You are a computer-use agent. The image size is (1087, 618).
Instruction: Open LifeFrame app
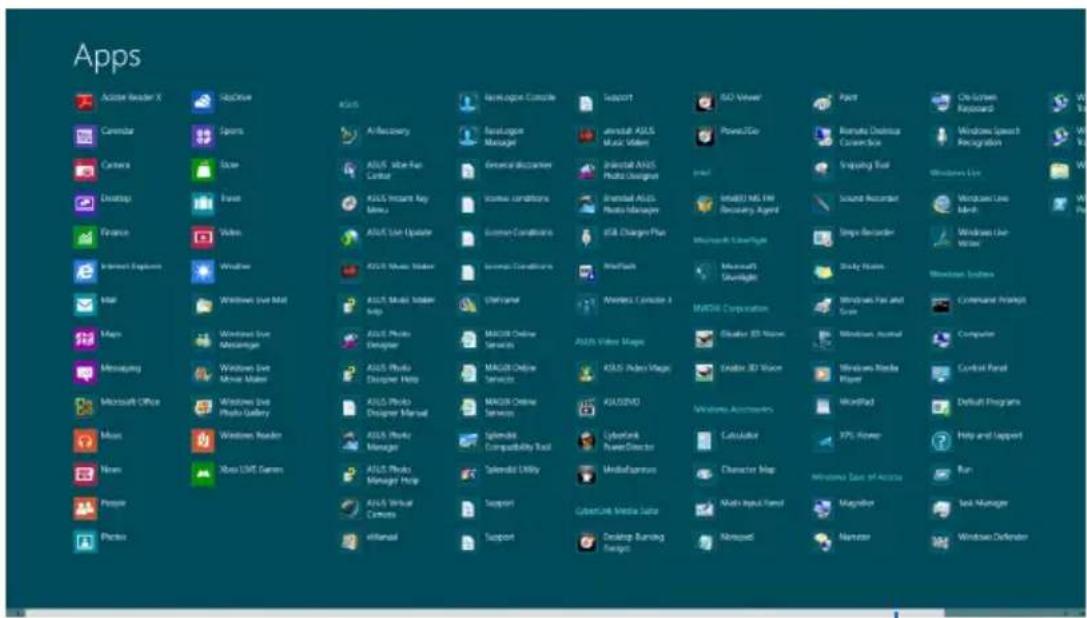[x=489, y=304]
